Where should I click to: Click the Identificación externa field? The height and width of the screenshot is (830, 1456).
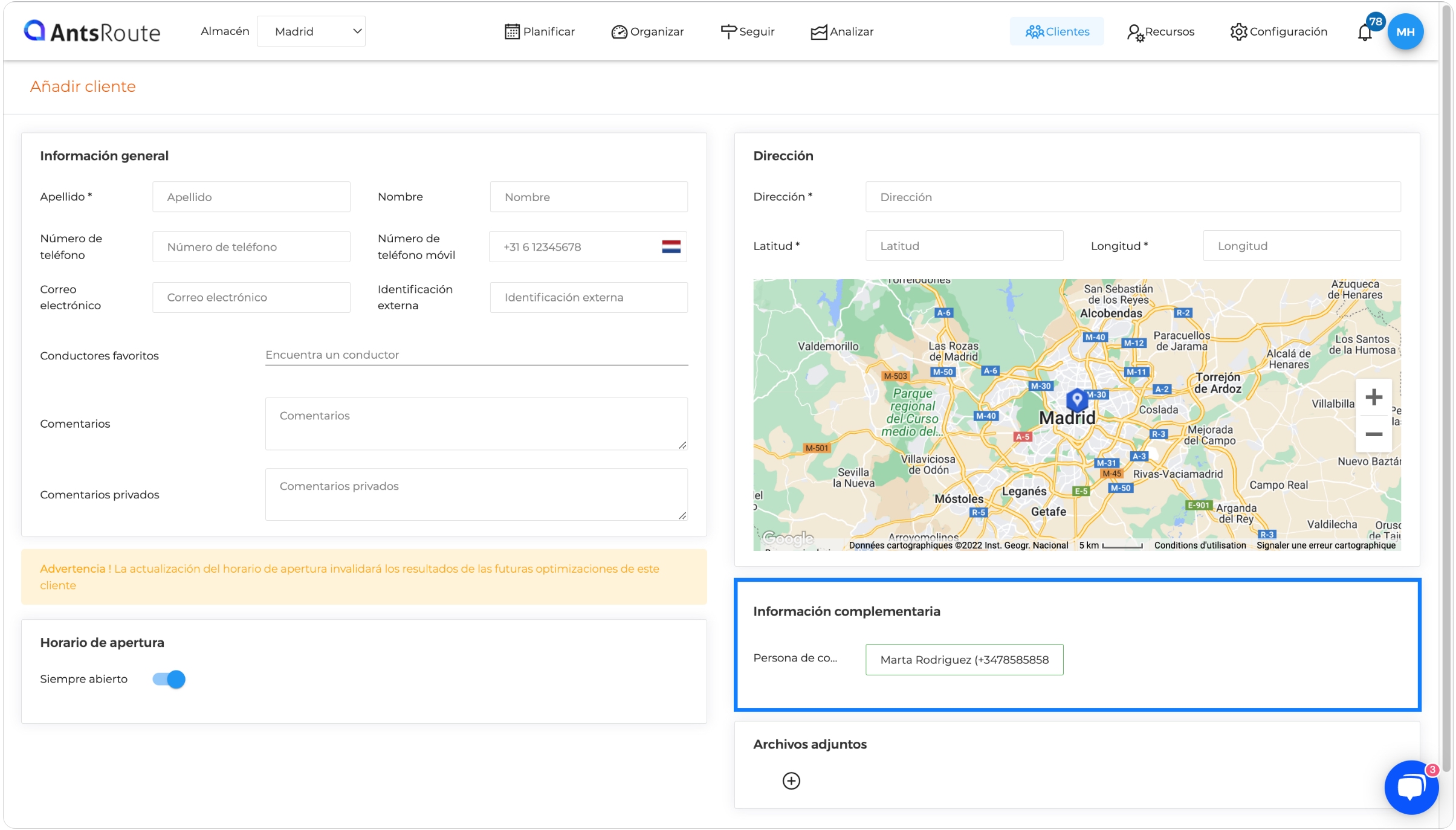point(589,297)
